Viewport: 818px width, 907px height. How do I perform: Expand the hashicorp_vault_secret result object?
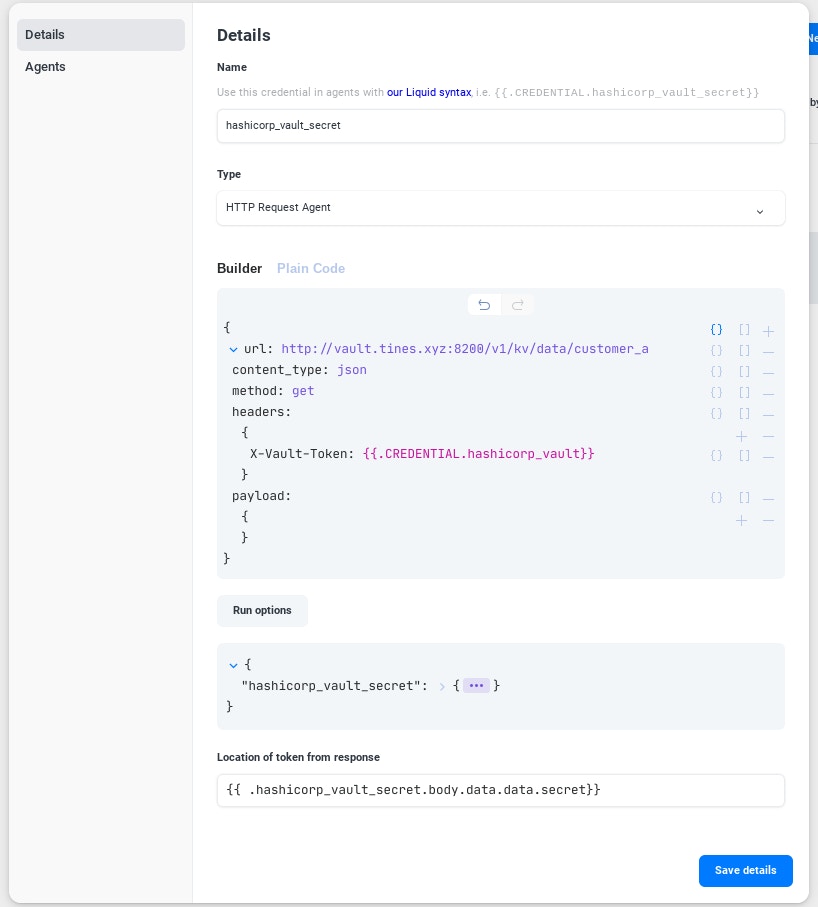(x=441, y=686)
